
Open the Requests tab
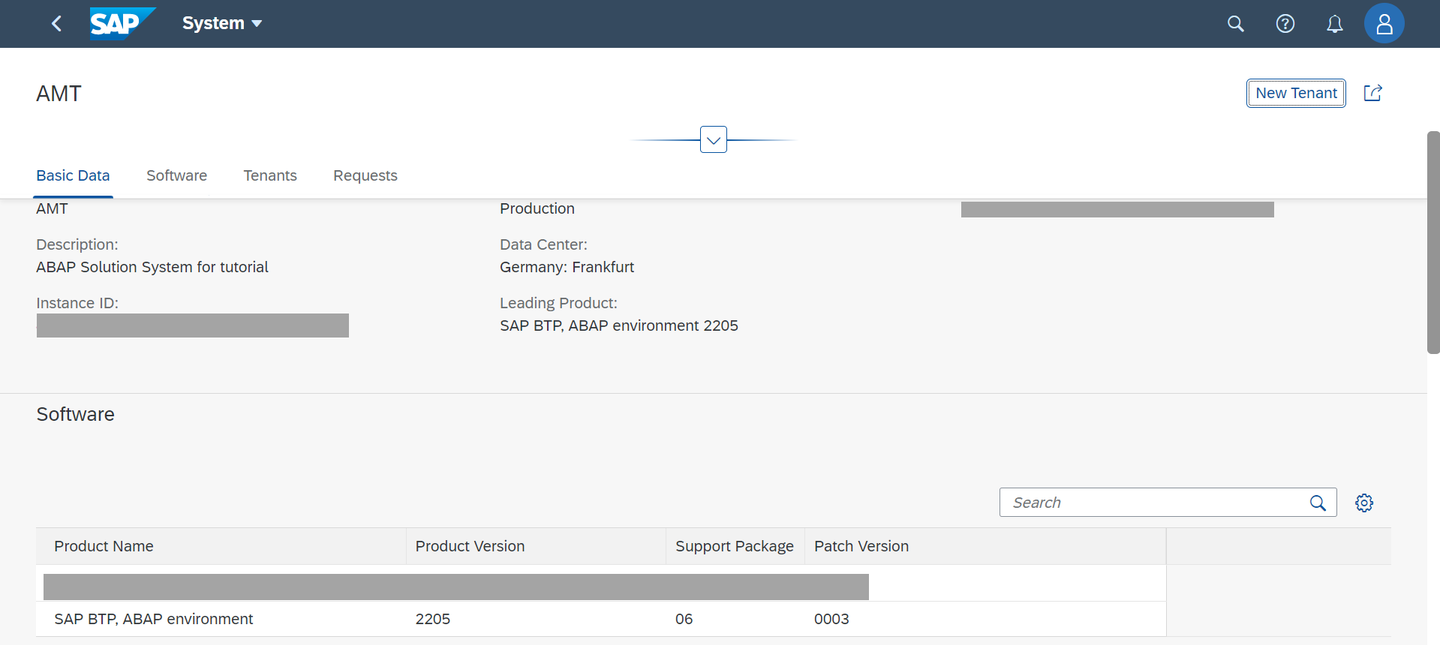(365, 175)
